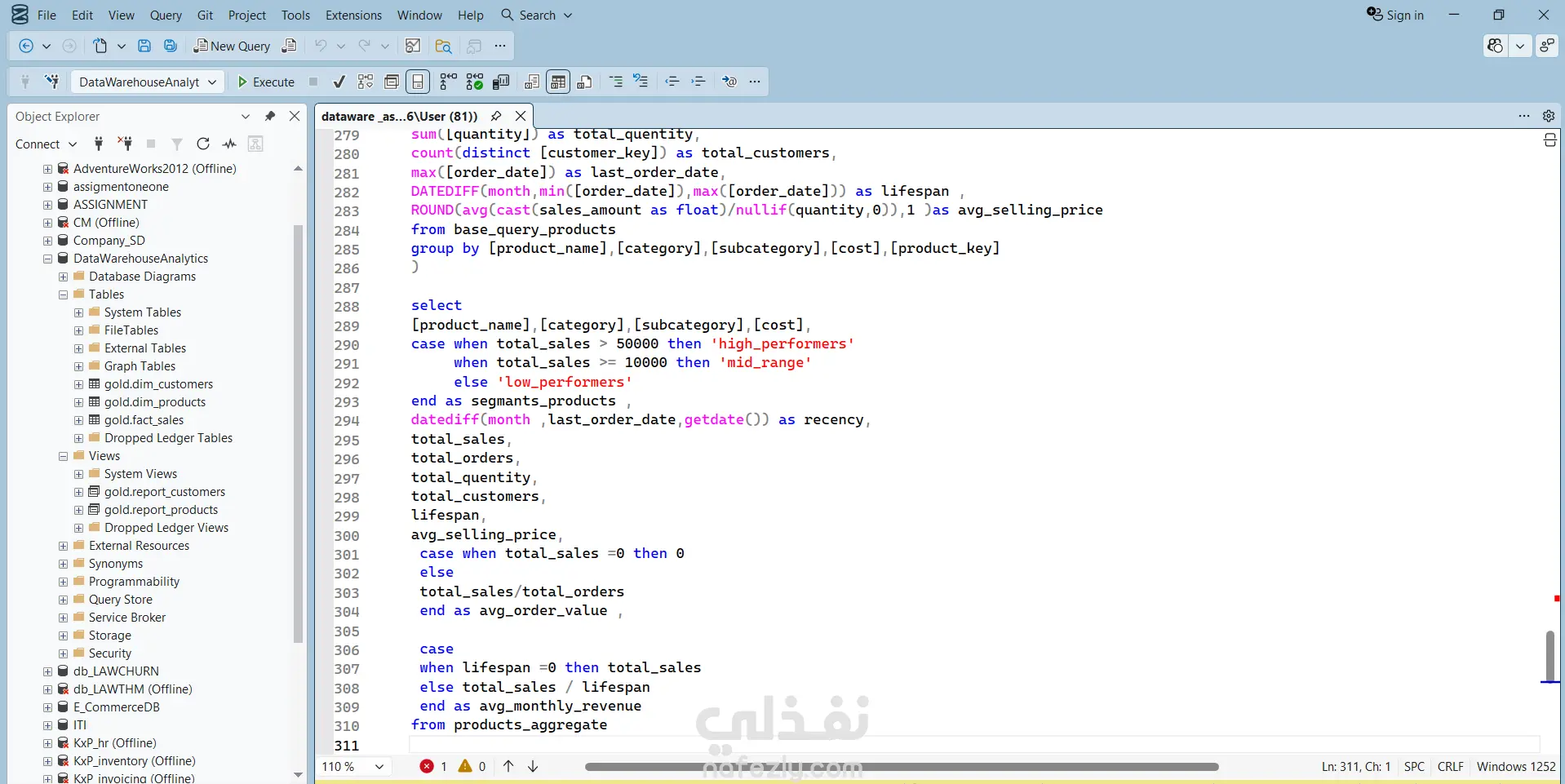Viewport: 1565px width, 784px height.
Task: Open the new file icon in toolbar
Action: point(100,47)
